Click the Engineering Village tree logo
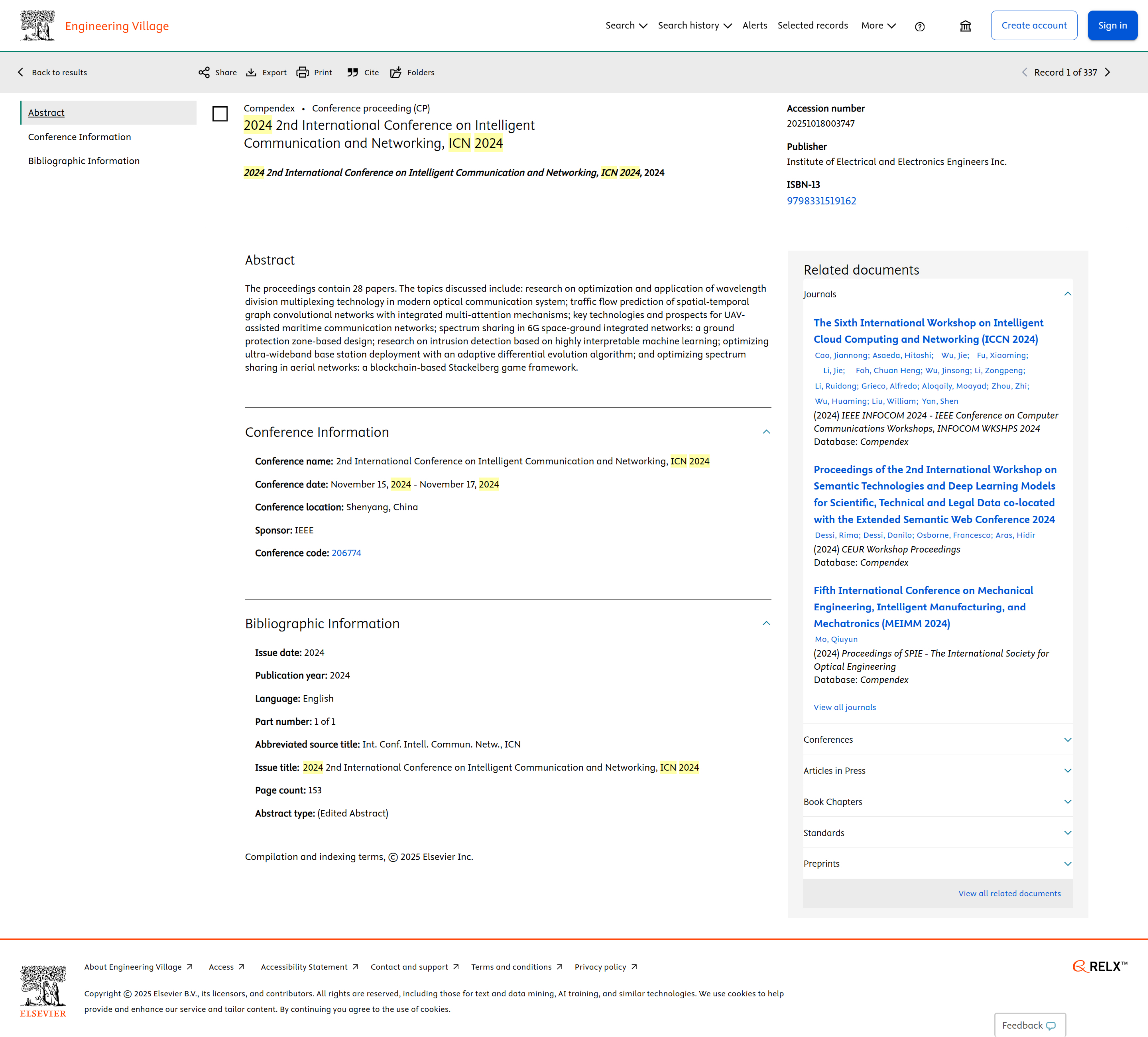The height and width of the screenshot is (1037, 1148). click(x=38, y=26)
